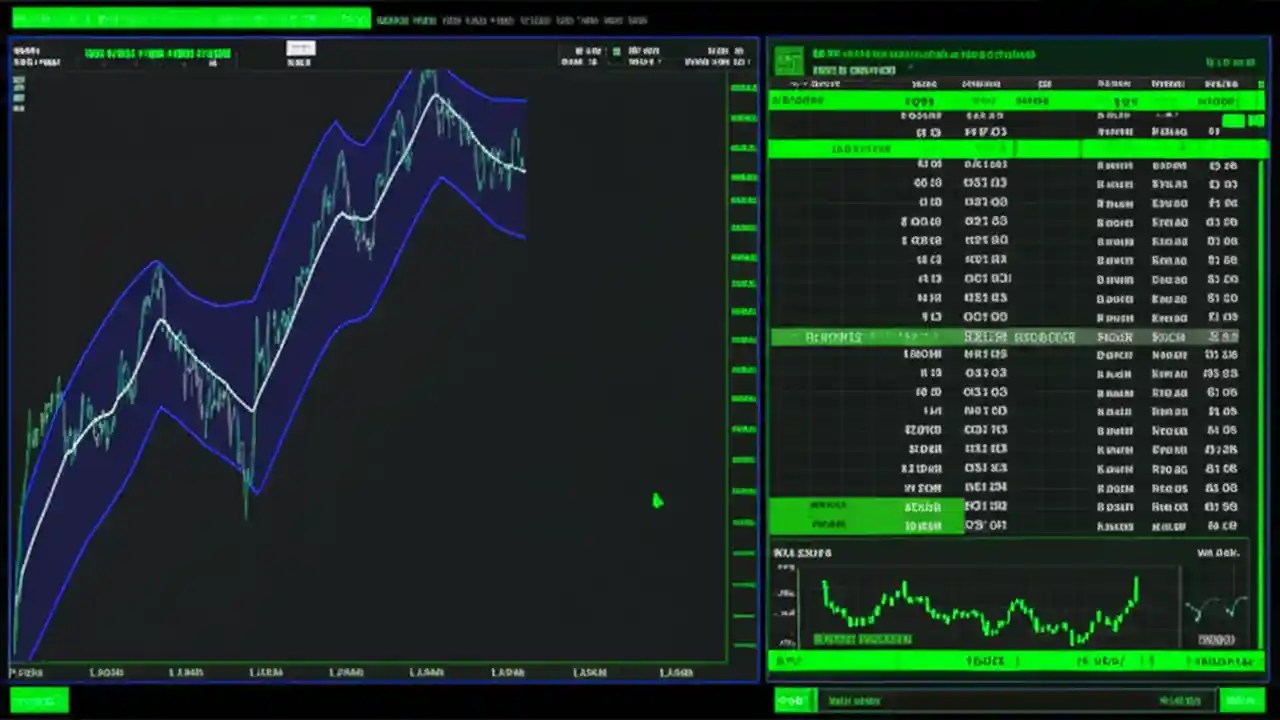Select the instrument icon in the right panel header
This screenshot has height=720, width=1280.
pyautogui.click(x=789, y=61)
